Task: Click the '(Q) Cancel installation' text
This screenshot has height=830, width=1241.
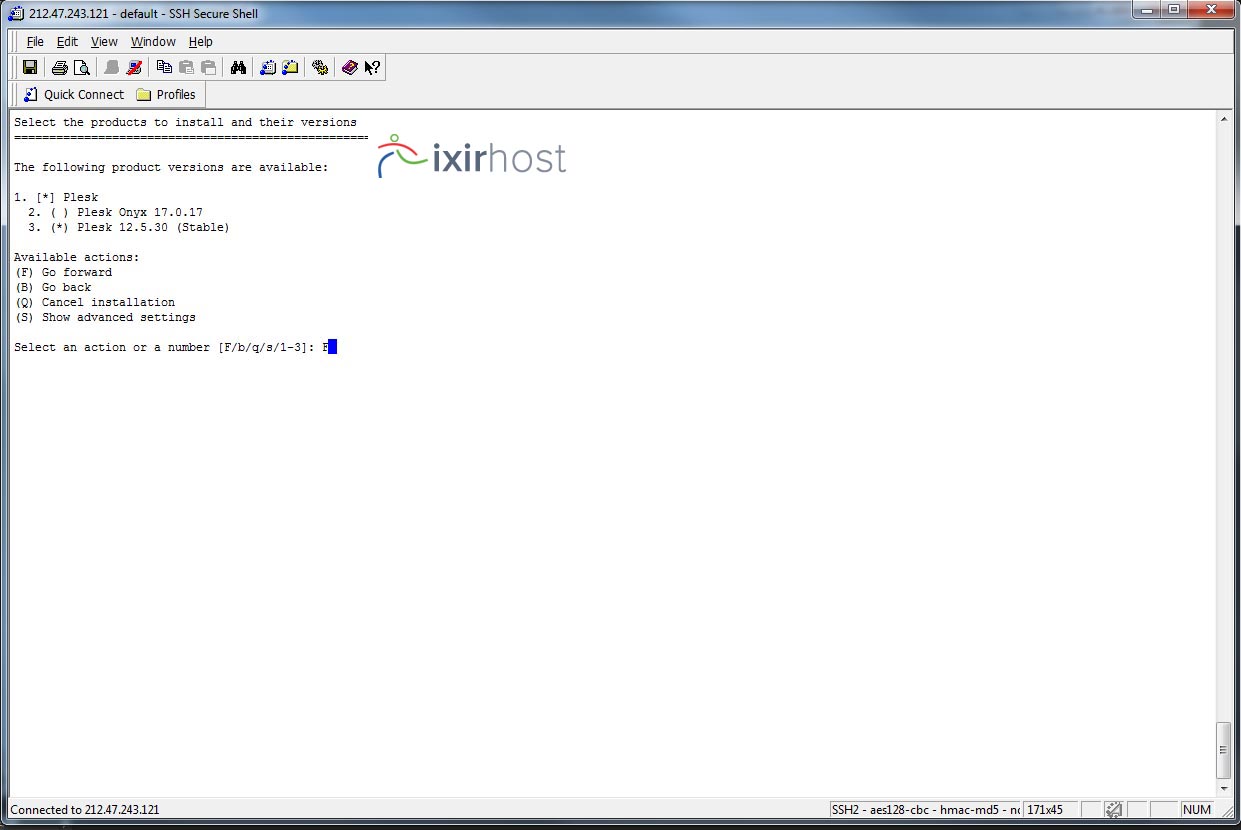Action: (95, 302)
